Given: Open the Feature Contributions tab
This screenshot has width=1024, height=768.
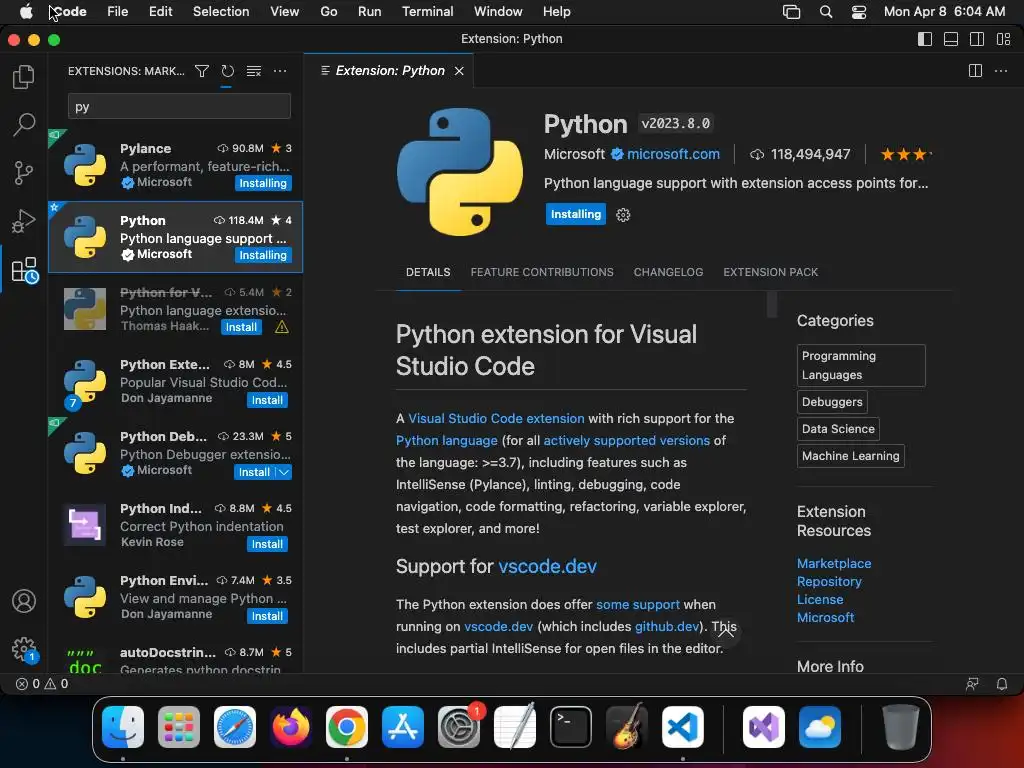Looking at the screenshot, I should point(542,272).
